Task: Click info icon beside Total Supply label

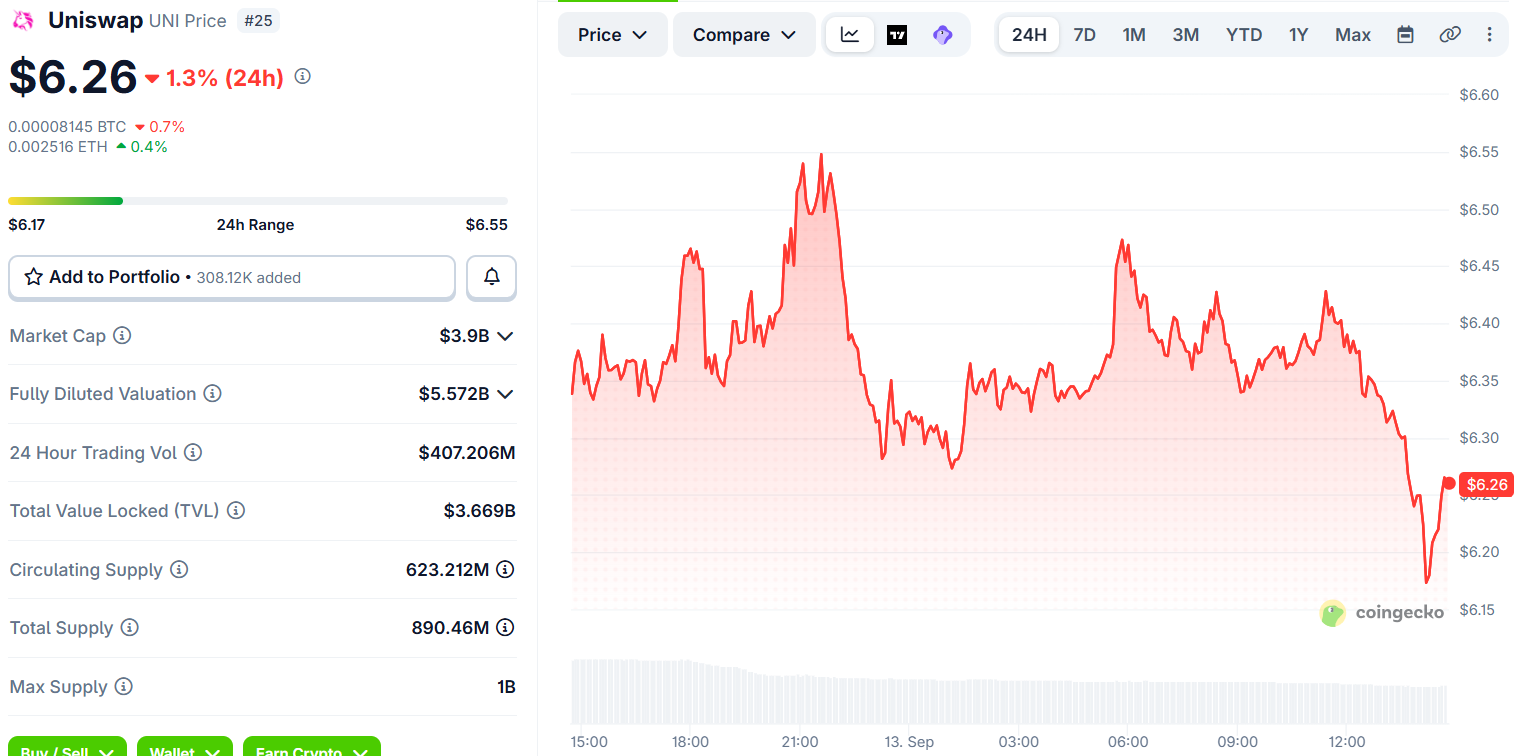Action: click(130, 628)
